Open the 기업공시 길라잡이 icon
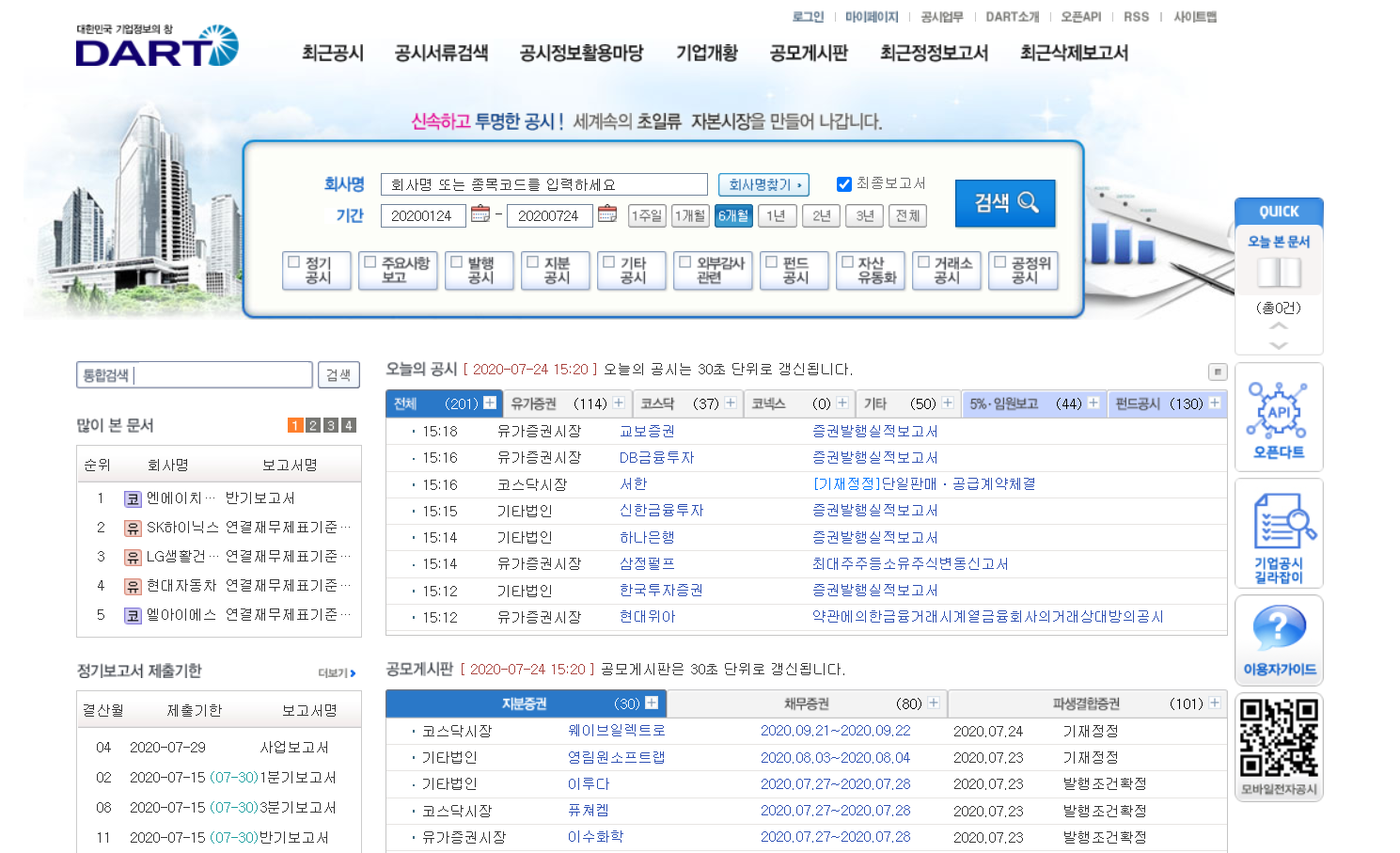The height and width of the screenshot is (853, 1400). tap(1278, 533)
